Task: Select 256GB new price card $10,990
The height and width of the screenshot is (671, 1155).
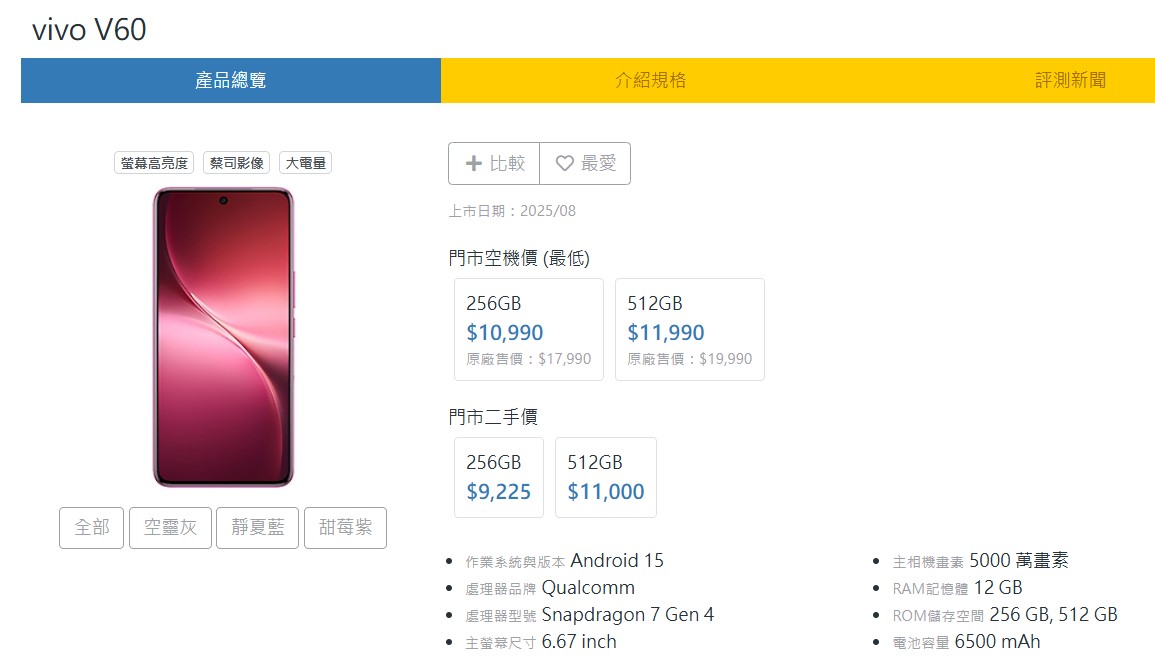Action: click(529, 329)
